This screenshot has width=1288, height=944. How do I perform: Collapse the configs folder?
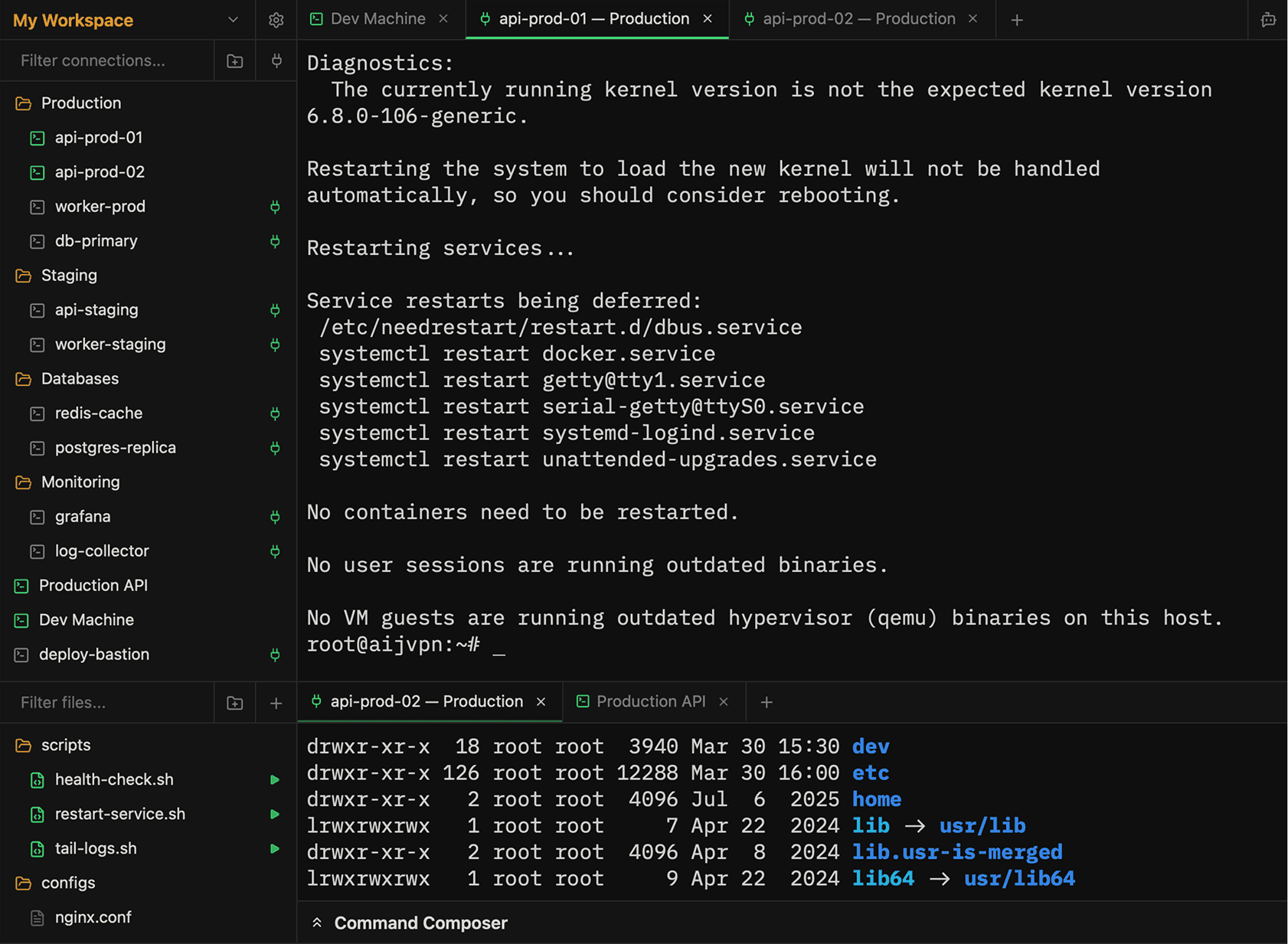click(x=149, y=883)
